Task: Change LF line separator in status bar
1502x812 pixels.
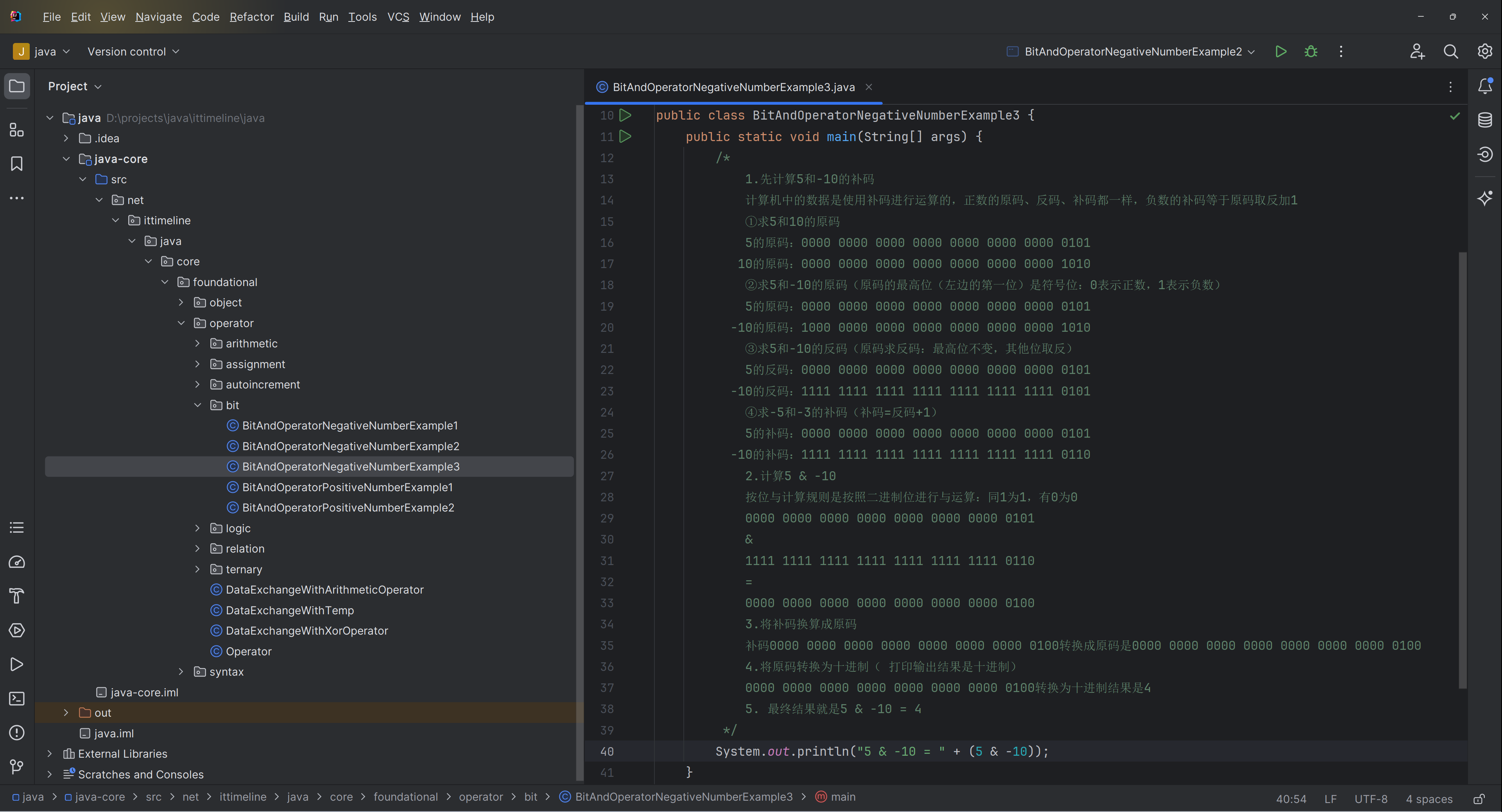Action: 1330,799
